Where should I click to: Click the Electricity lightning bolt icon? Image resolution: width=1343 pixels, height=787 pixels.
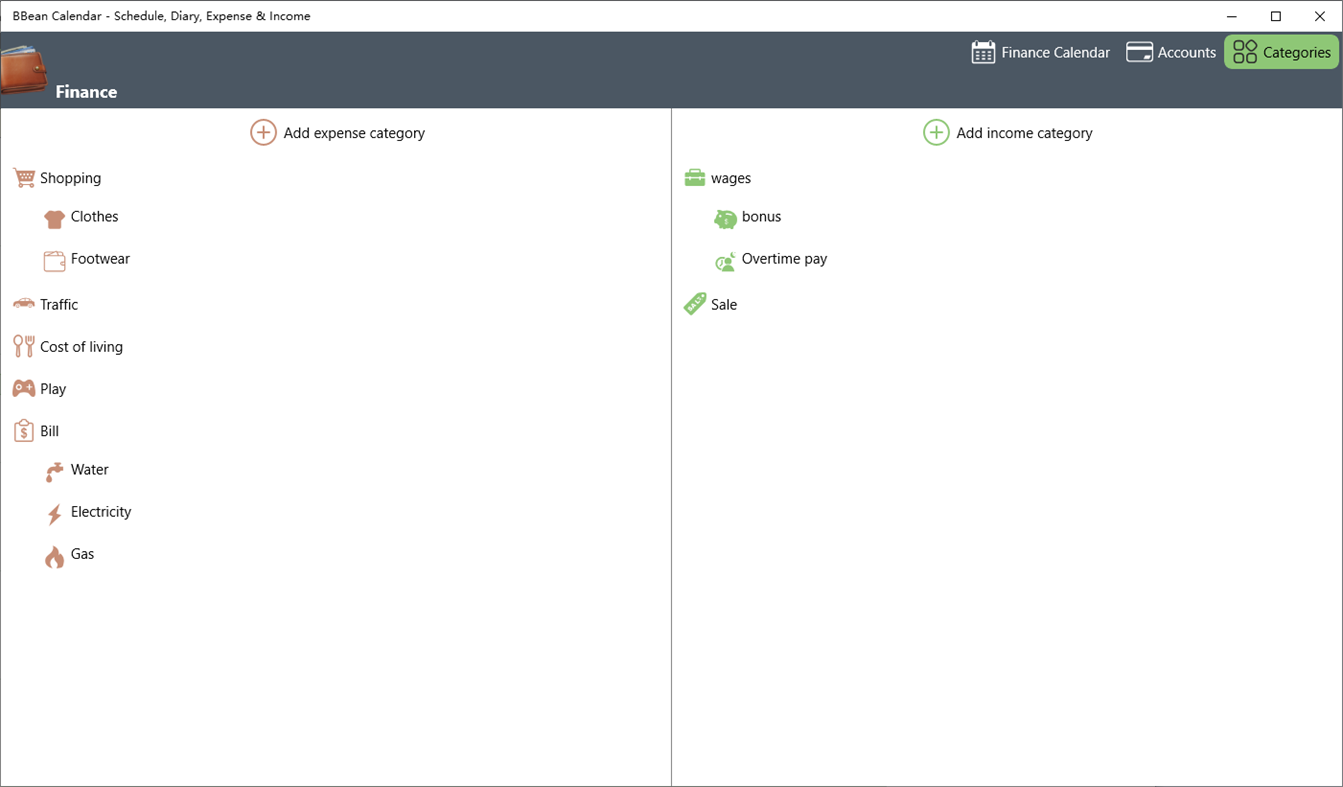(x=54, y=512)
